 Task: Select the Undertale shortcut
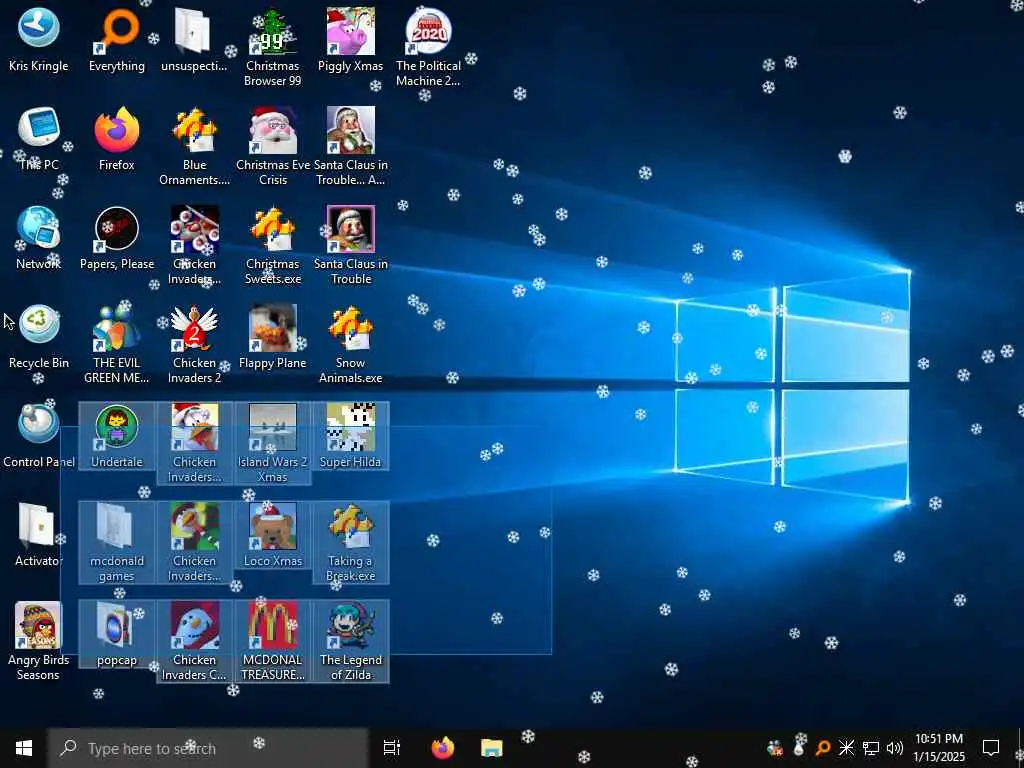pyautogui.click(x=116, y=436)
